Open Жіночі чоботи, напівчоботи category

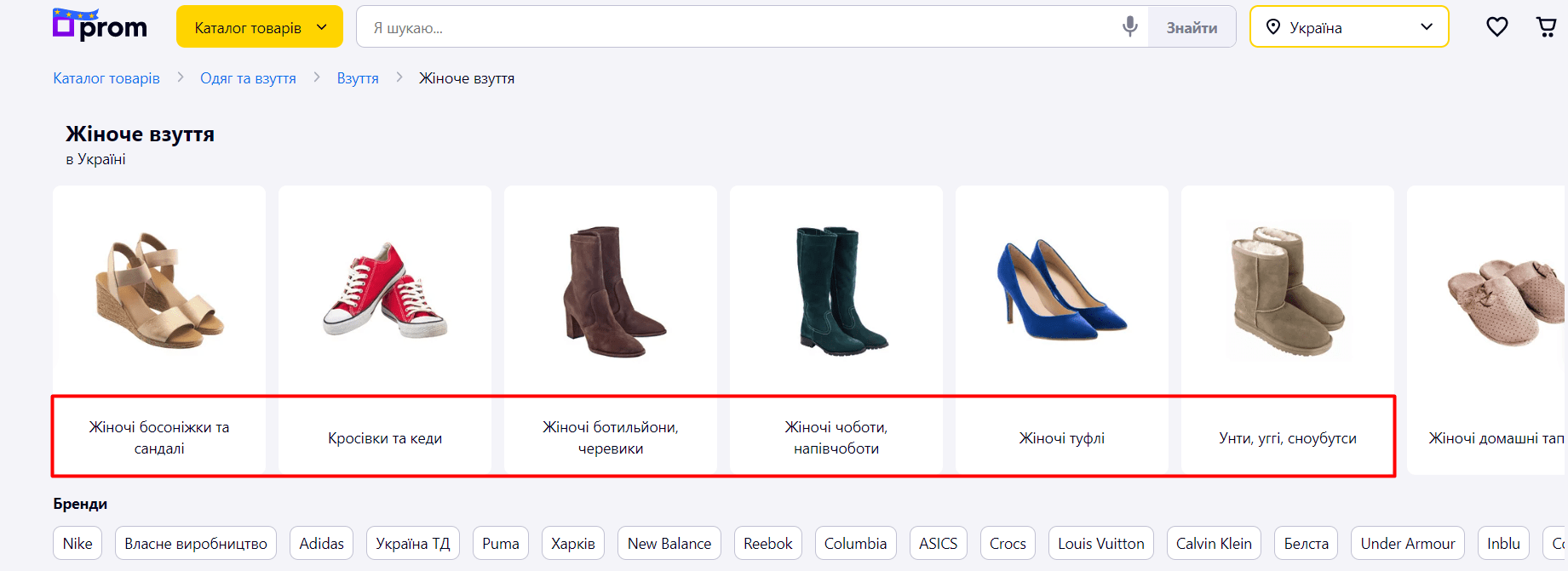point(836,438)
